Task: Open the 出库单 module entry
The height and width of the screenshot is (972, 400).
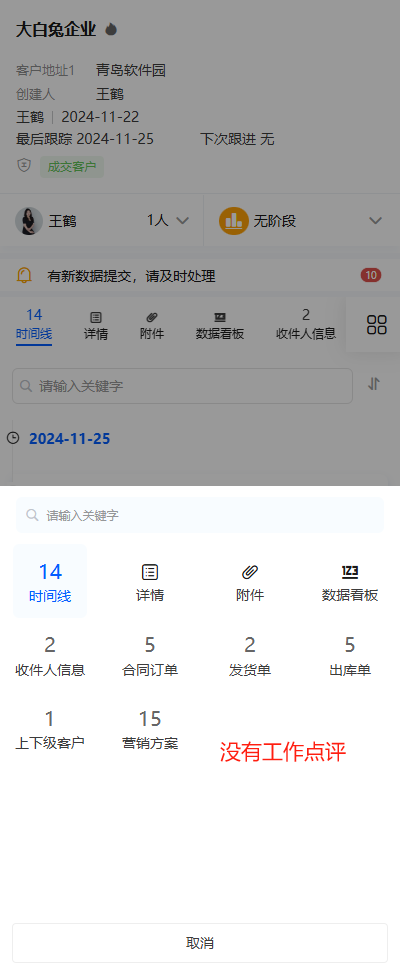Action: [350, 656]
